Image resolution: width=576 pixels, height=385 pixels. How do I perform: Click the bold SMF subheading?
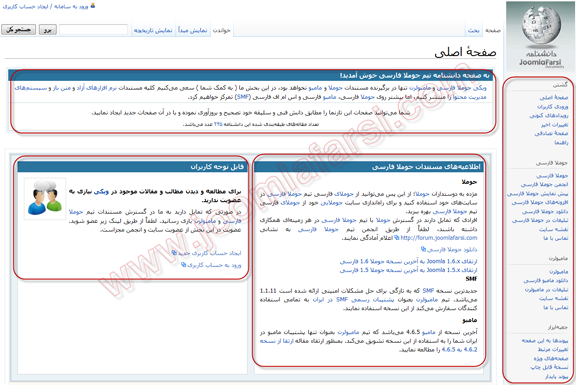click(x=471, y=279)
